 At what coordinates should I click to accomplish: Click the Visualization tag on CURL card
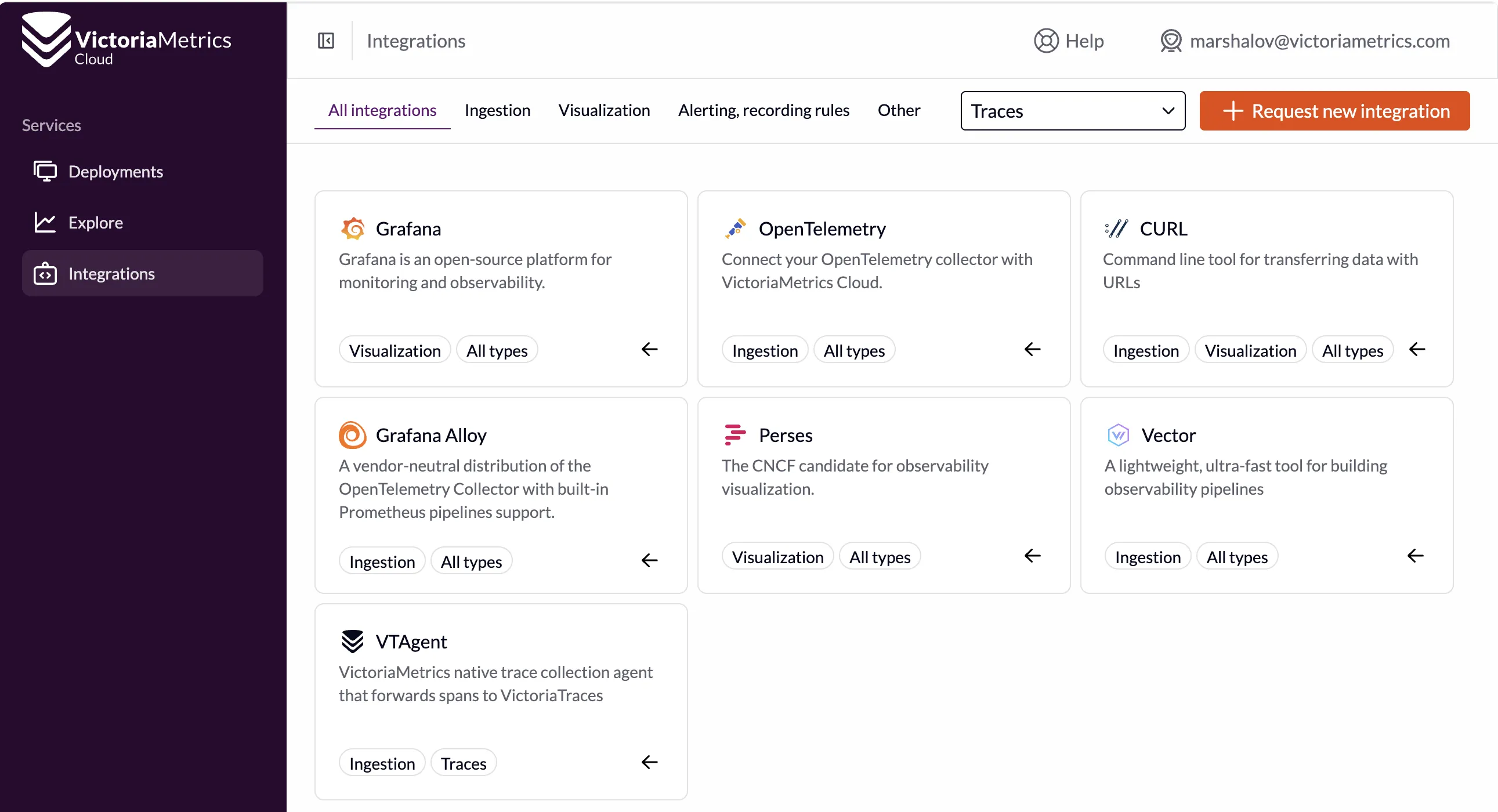(1250, 350)
